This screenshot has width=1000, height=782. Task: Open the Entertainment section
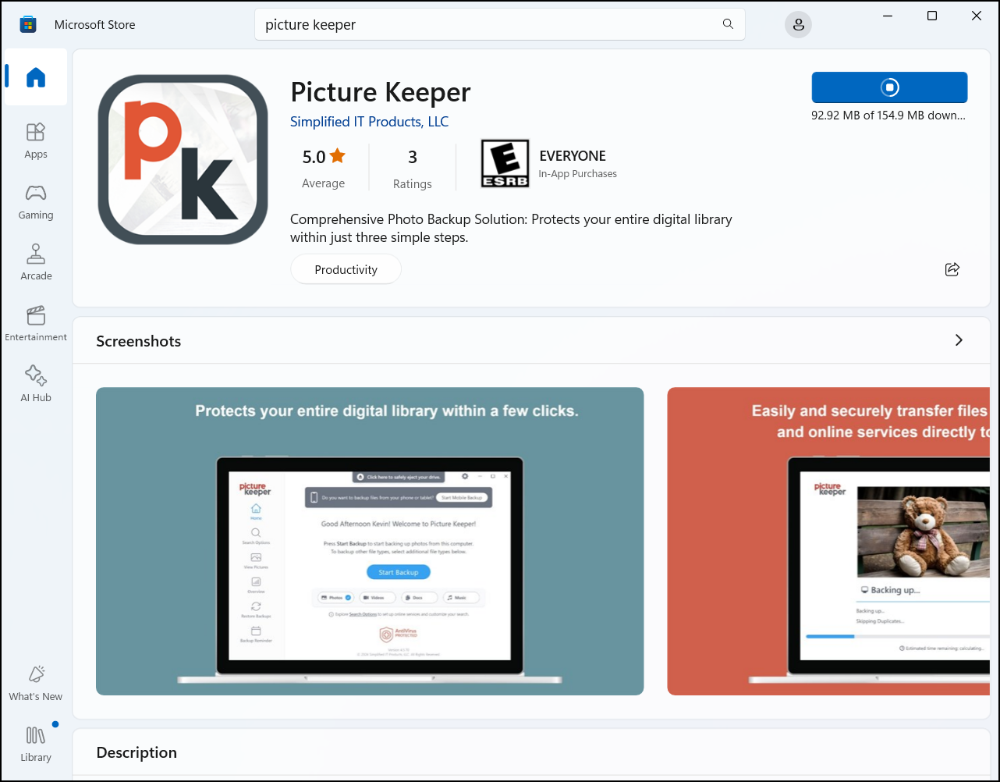[x=36, y=323]
